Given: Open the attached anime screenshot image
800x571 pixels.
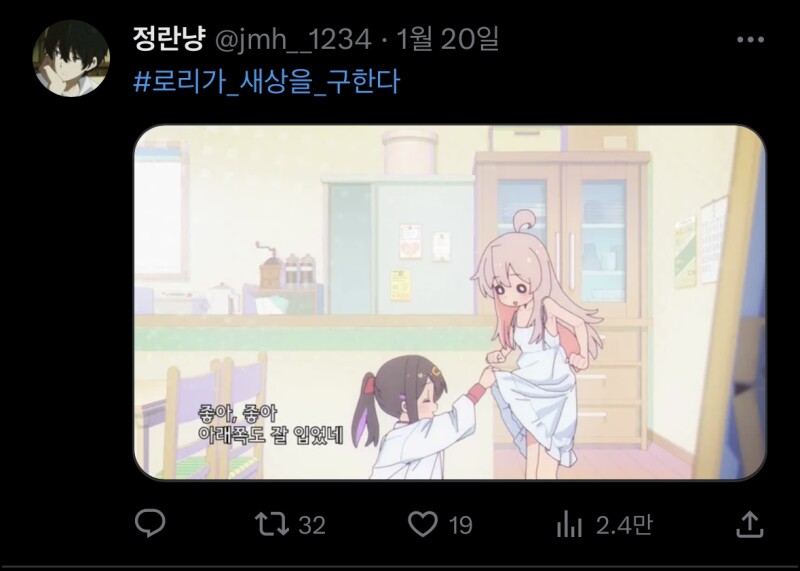Looking at the screenshot, I should pos(449,302).
